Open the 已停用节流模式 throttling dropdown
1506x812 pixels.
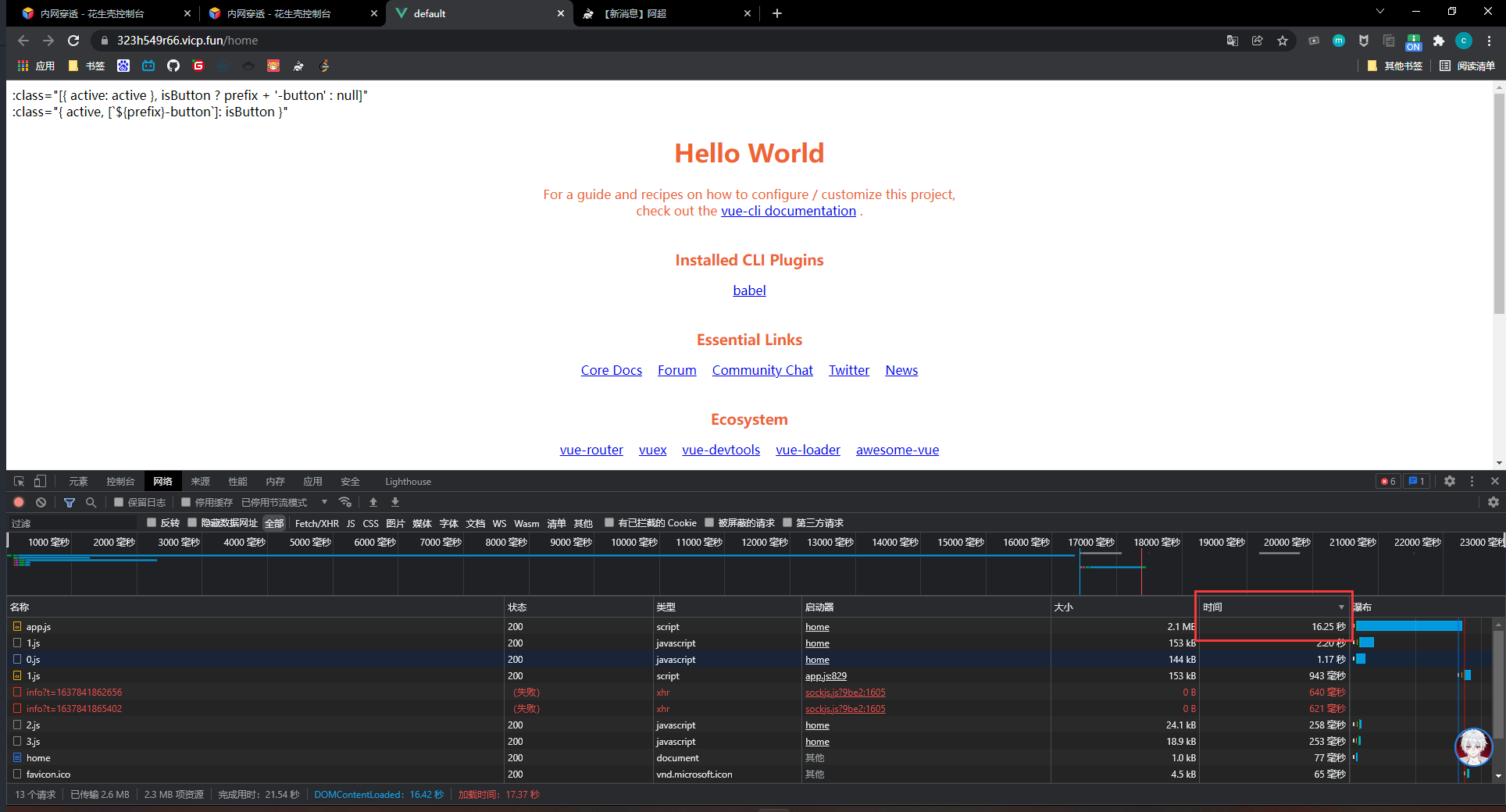284,503
